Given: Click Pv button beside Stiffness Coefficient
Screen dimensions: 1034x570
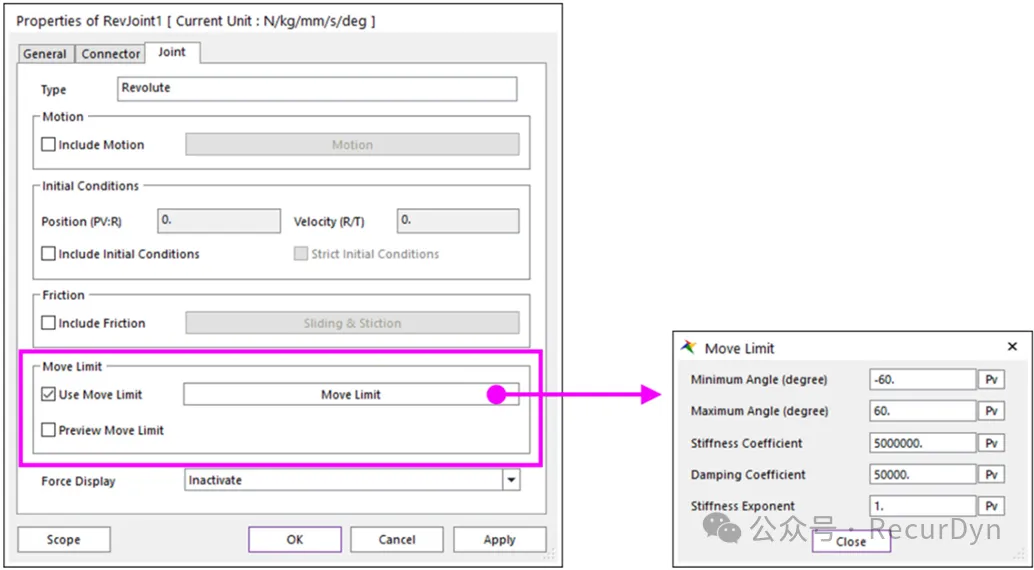Looking at the screenshot, I should click(x=990, y=443).
